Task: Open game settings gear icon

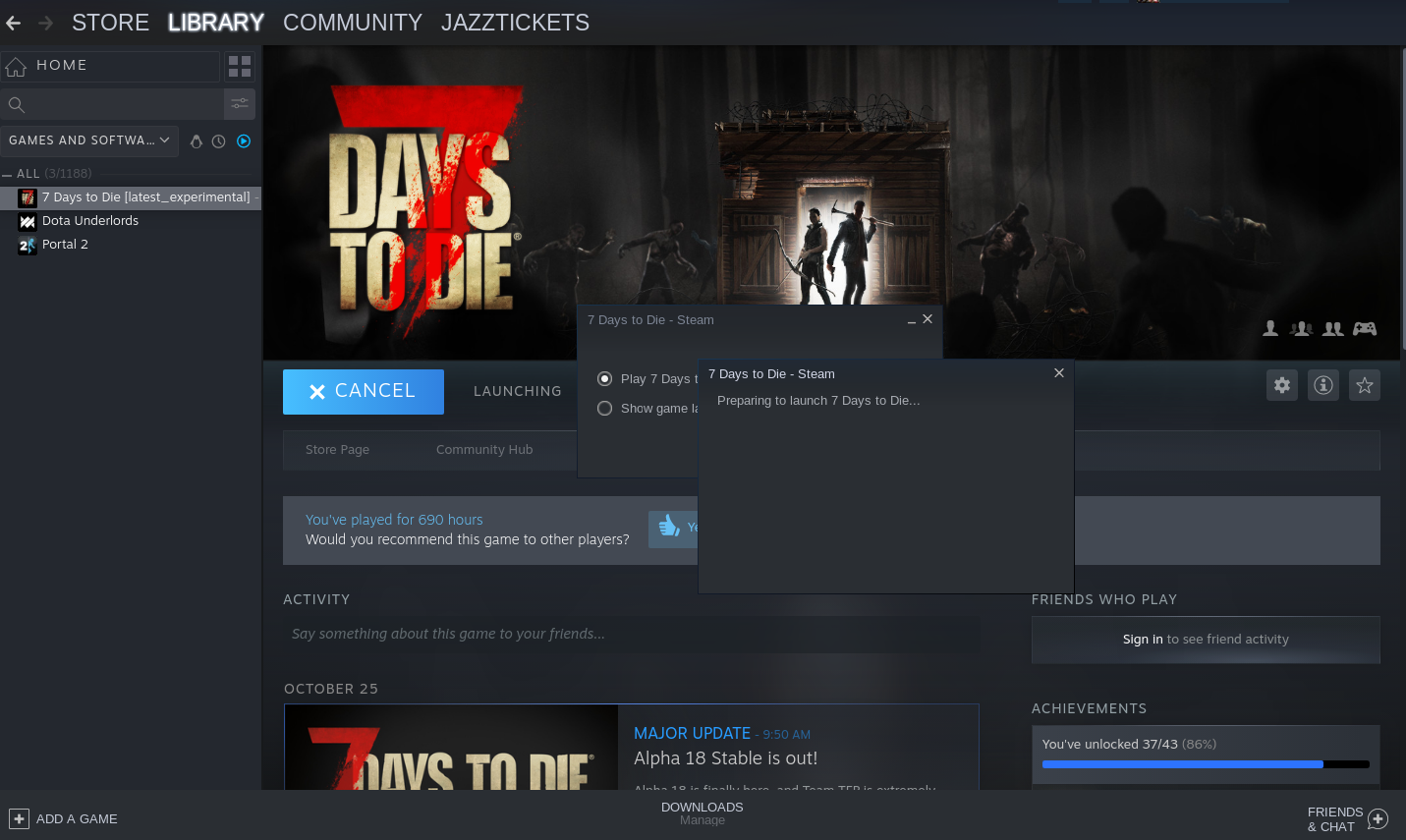Action: coord(1282,385)
